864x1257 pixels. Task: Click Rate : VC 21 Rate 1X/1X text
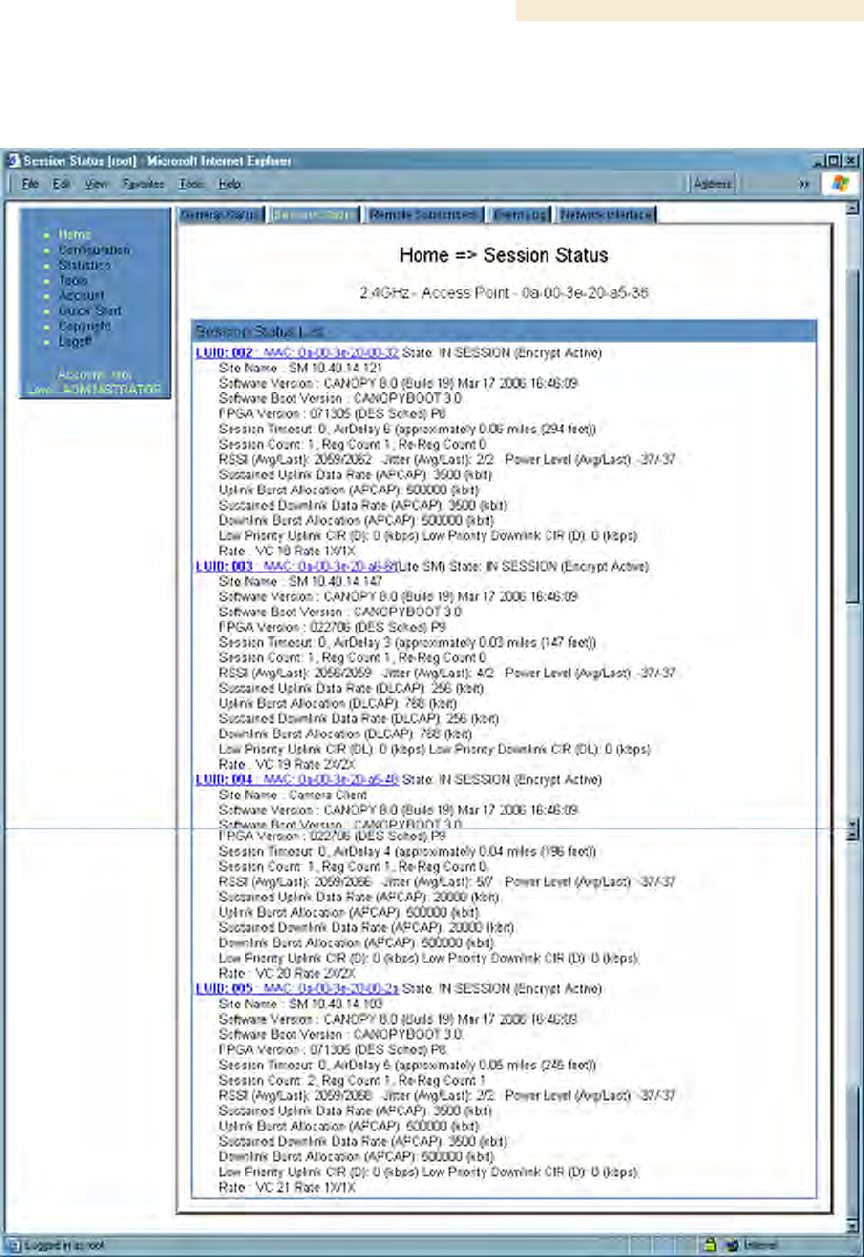(285, 1186)
